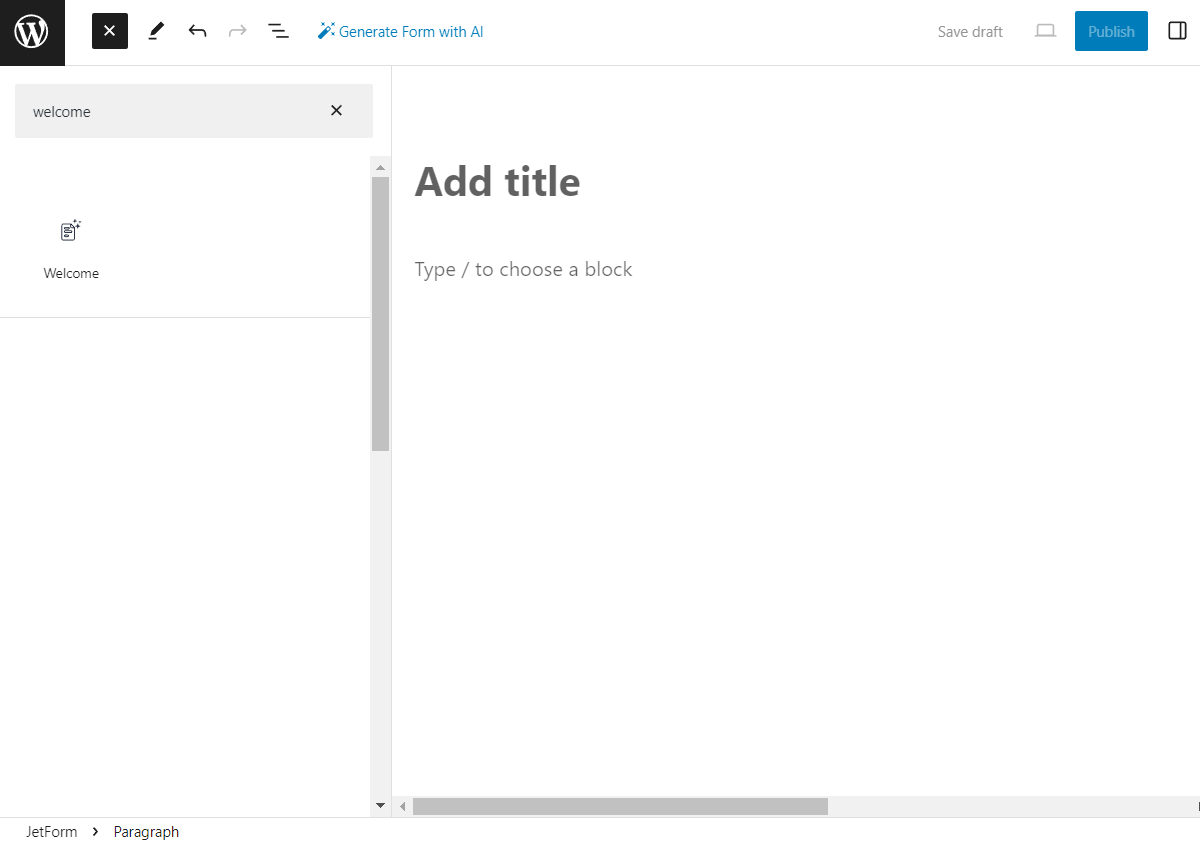The width and height of the screenshot is (1200, 842).
Task: Click the horizontal scrollbar thumb in editor
Action: 620,806
